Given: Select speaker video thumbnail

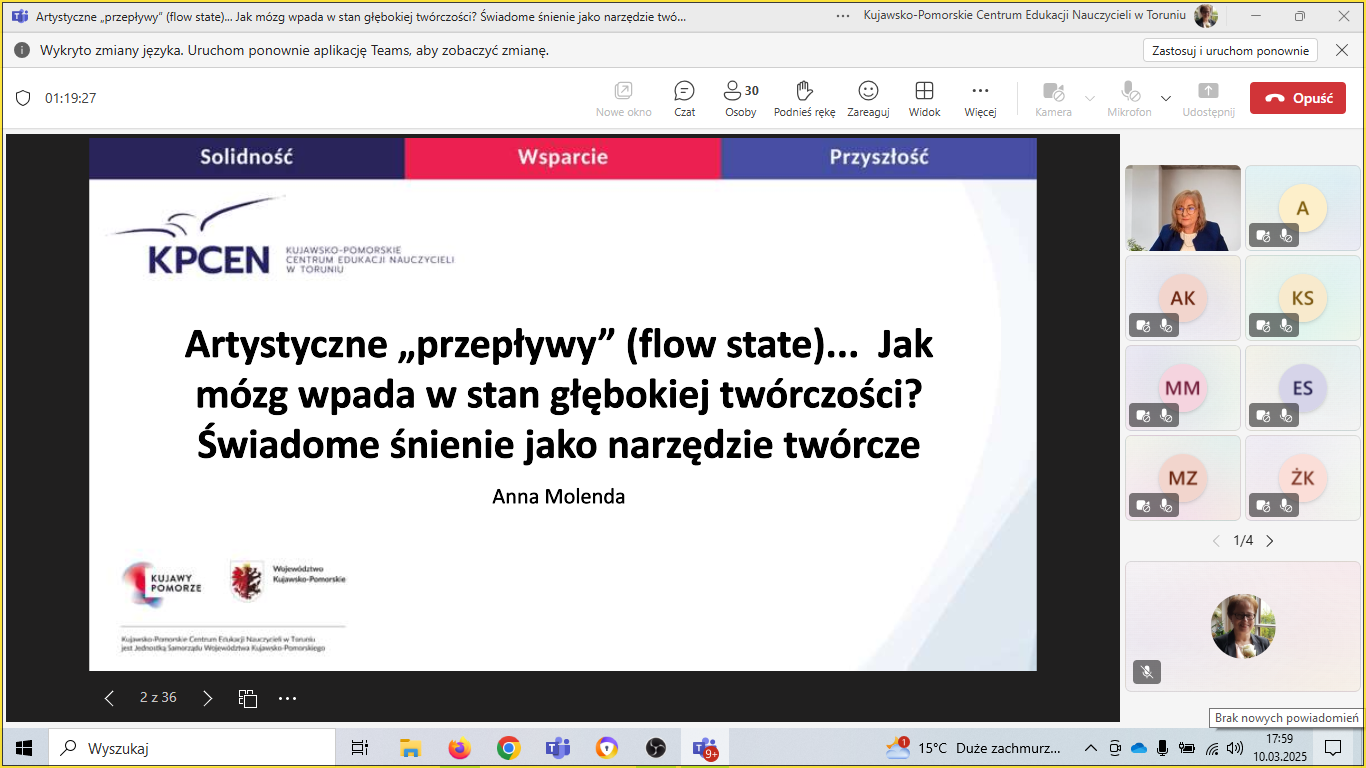Looking at the screenshot, I should pyautogui.click(x=1183, y=208).
